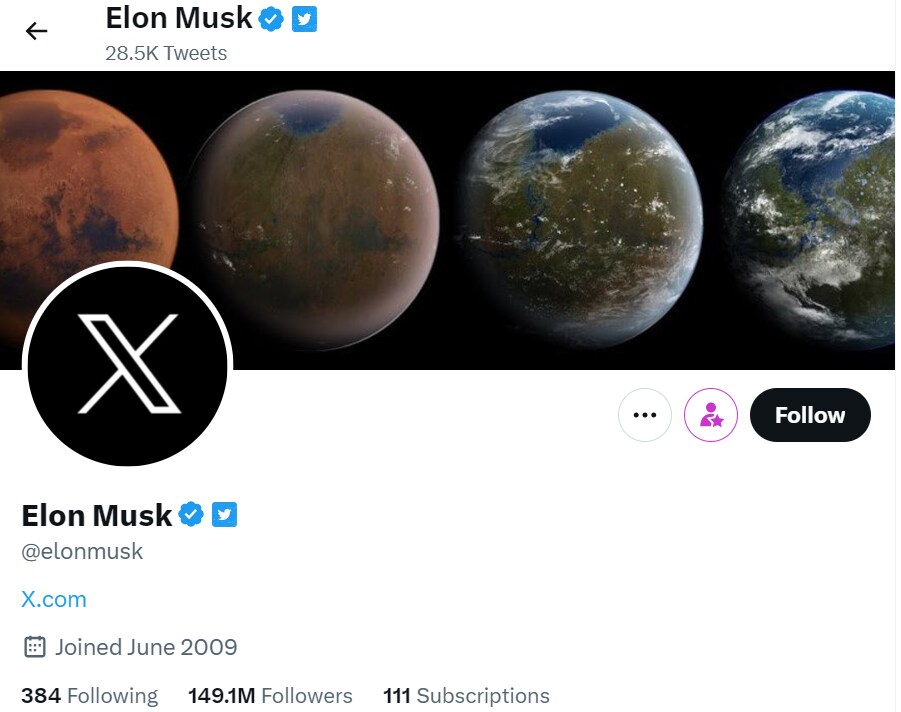901x712 pixels.
Task: Click the @elonmusk handle text
Action: pyautogui.click(x=82, y=551)
